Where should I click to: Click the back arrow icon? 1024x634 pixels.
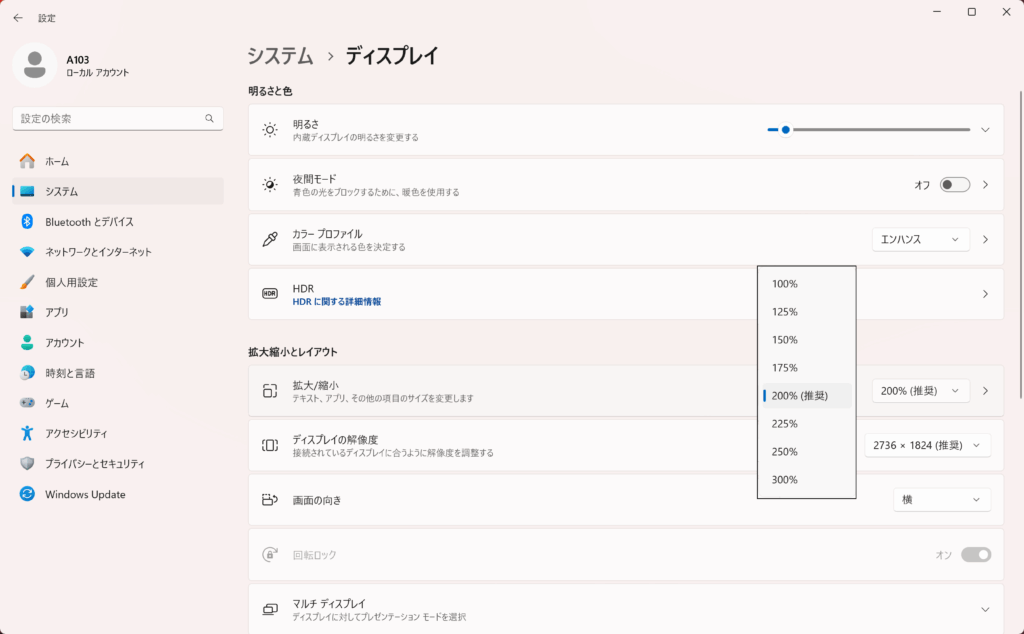pyautogui.click(x=18, y=18)
